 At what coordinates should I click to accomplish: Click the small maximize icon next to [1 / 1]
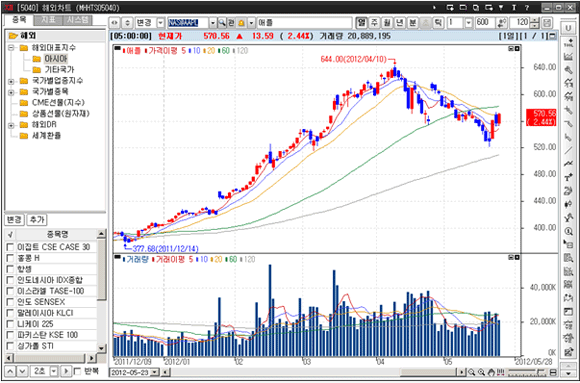pos(553,36)
